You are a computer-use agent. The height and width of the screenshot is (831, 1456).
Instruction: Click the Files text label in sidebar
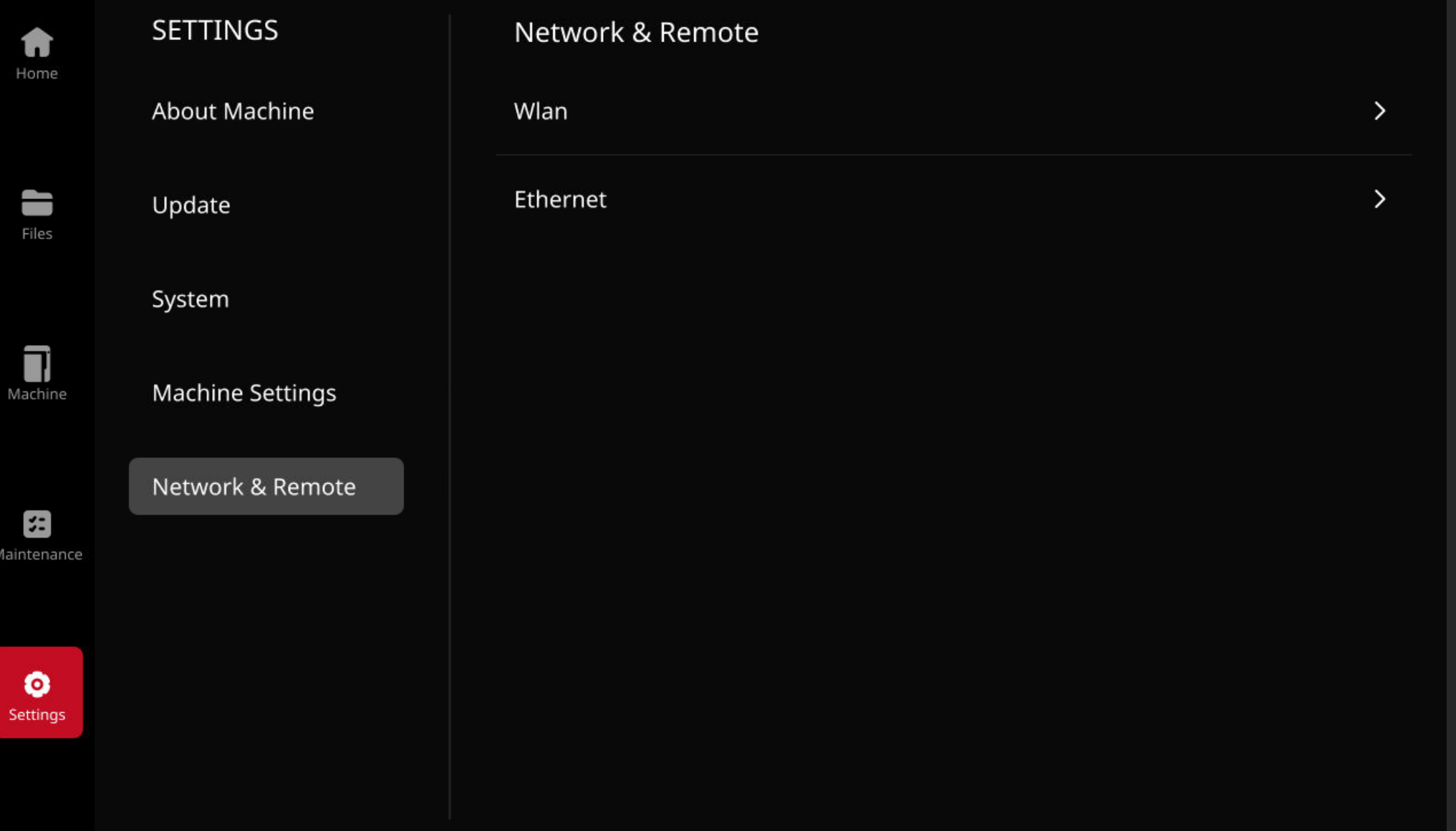37,233
